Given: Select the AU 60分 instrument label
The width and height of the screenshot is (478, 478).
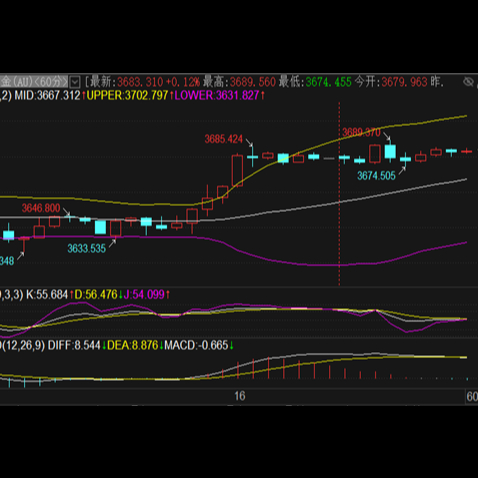Looking at the screenshot, I should pyautogui.click(x=34, y=82).
